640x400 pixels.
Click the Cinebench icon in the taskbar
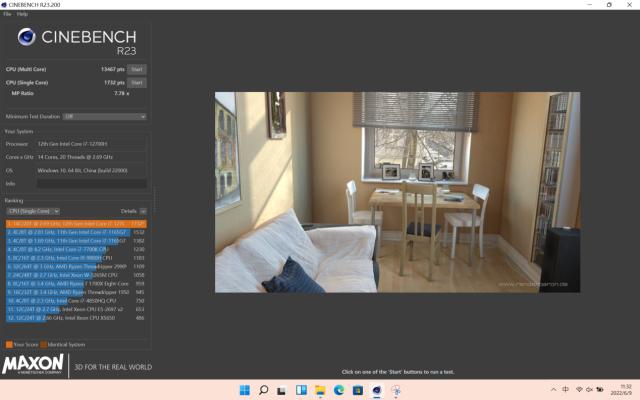point(377,390)
